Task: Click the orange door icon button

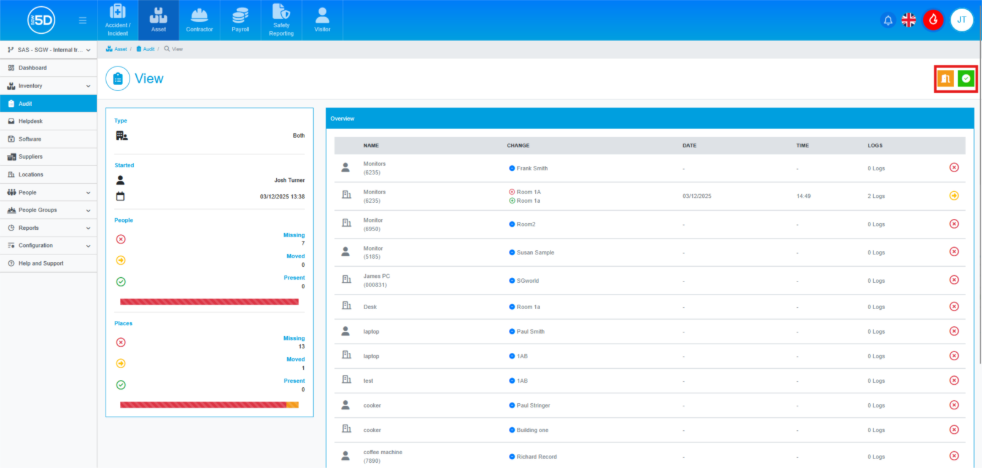Action: coord(945,78)
